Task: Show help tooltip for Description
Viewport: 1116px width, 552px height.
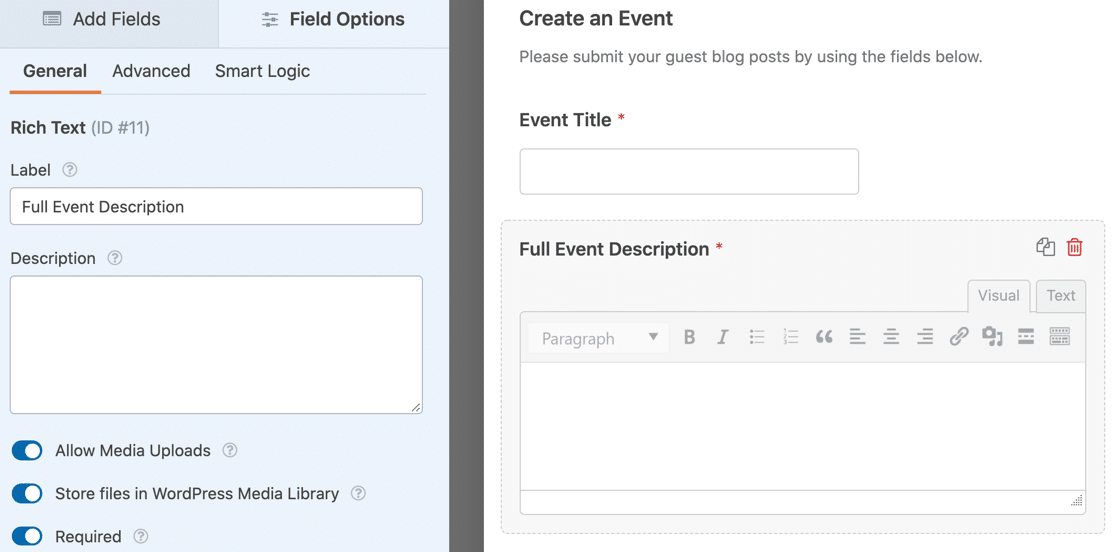Action: point(115,258)
